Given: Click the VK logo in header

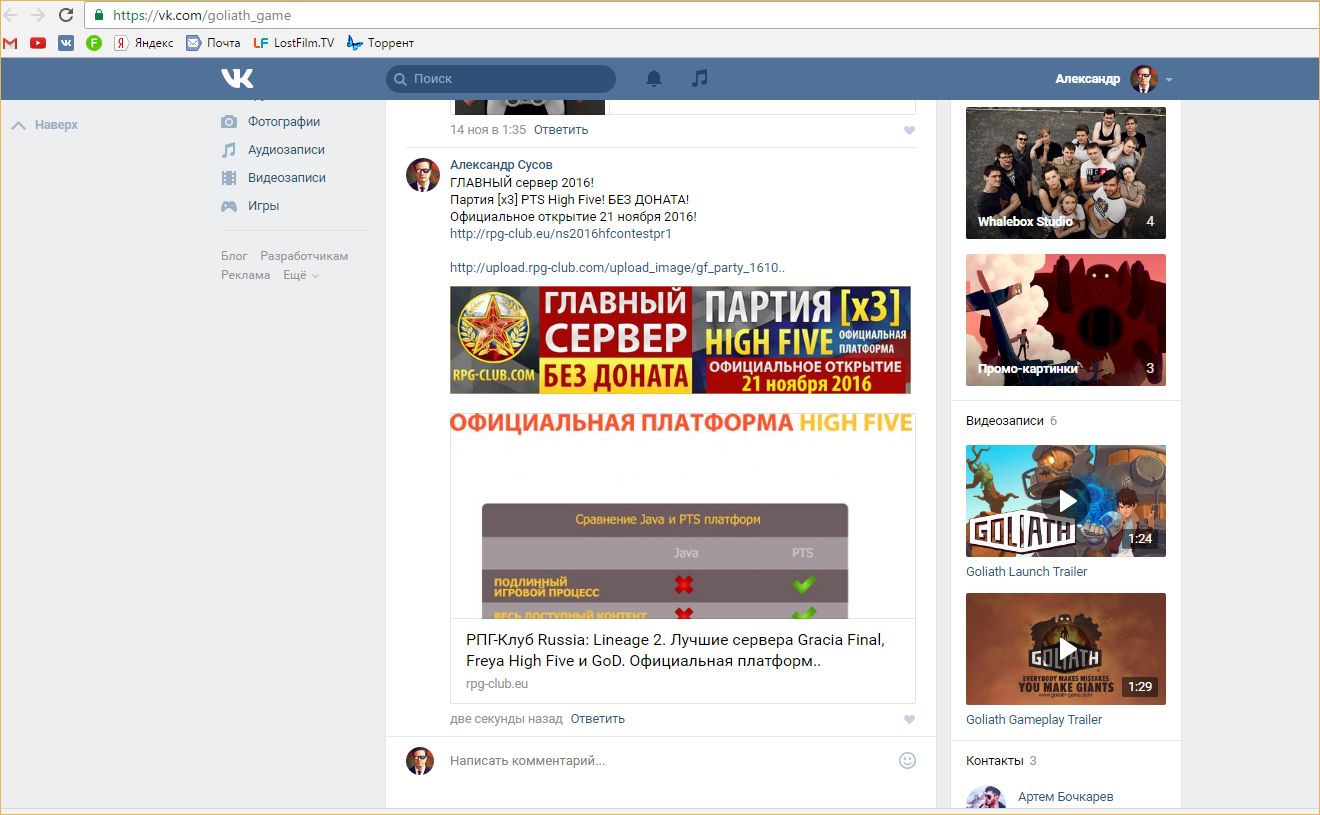Looking at the screenshot, I should pyautogui.click(x=237, y=78).
